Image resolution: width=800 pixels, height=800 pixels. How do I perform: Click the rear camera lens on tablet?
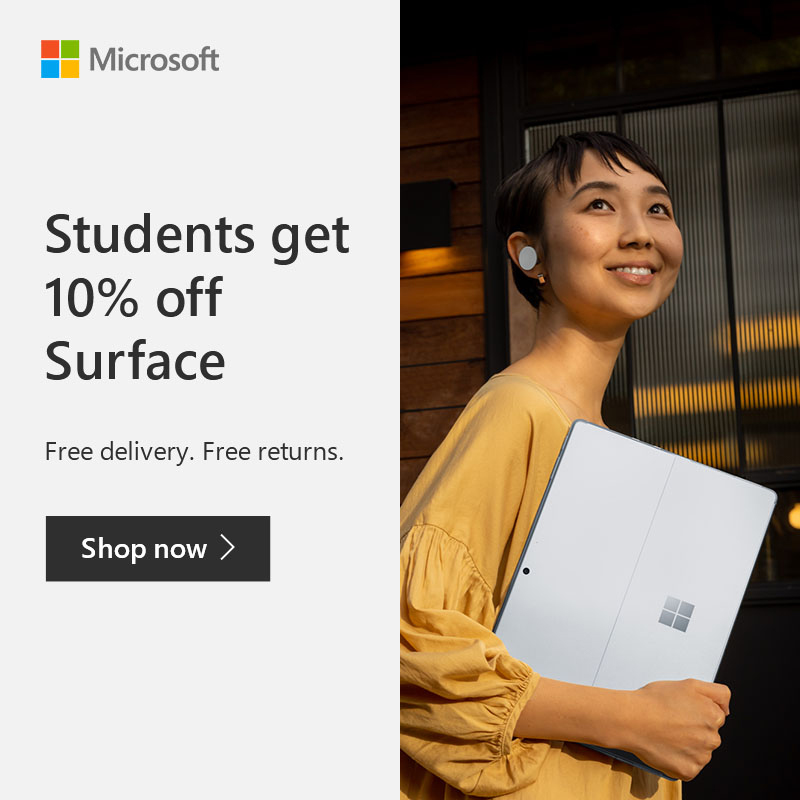526,571
